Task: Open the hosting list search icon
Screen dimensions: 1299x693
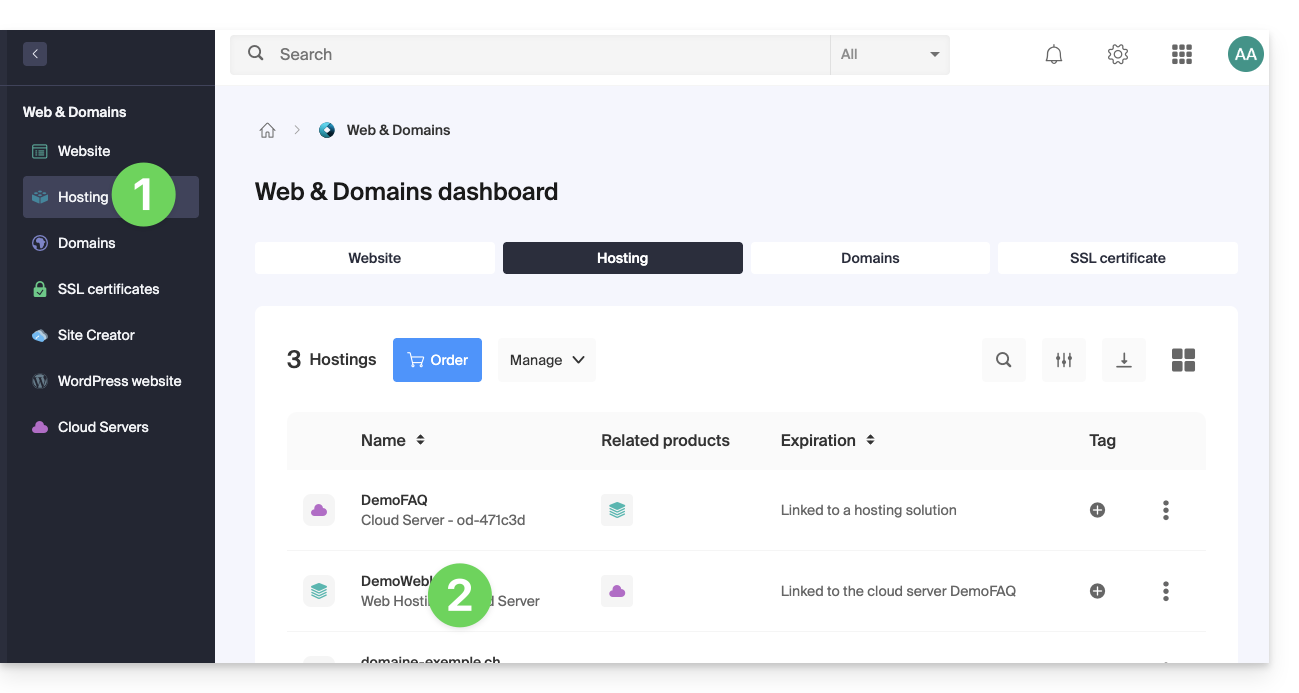Action: click(x=1003, y=360)
